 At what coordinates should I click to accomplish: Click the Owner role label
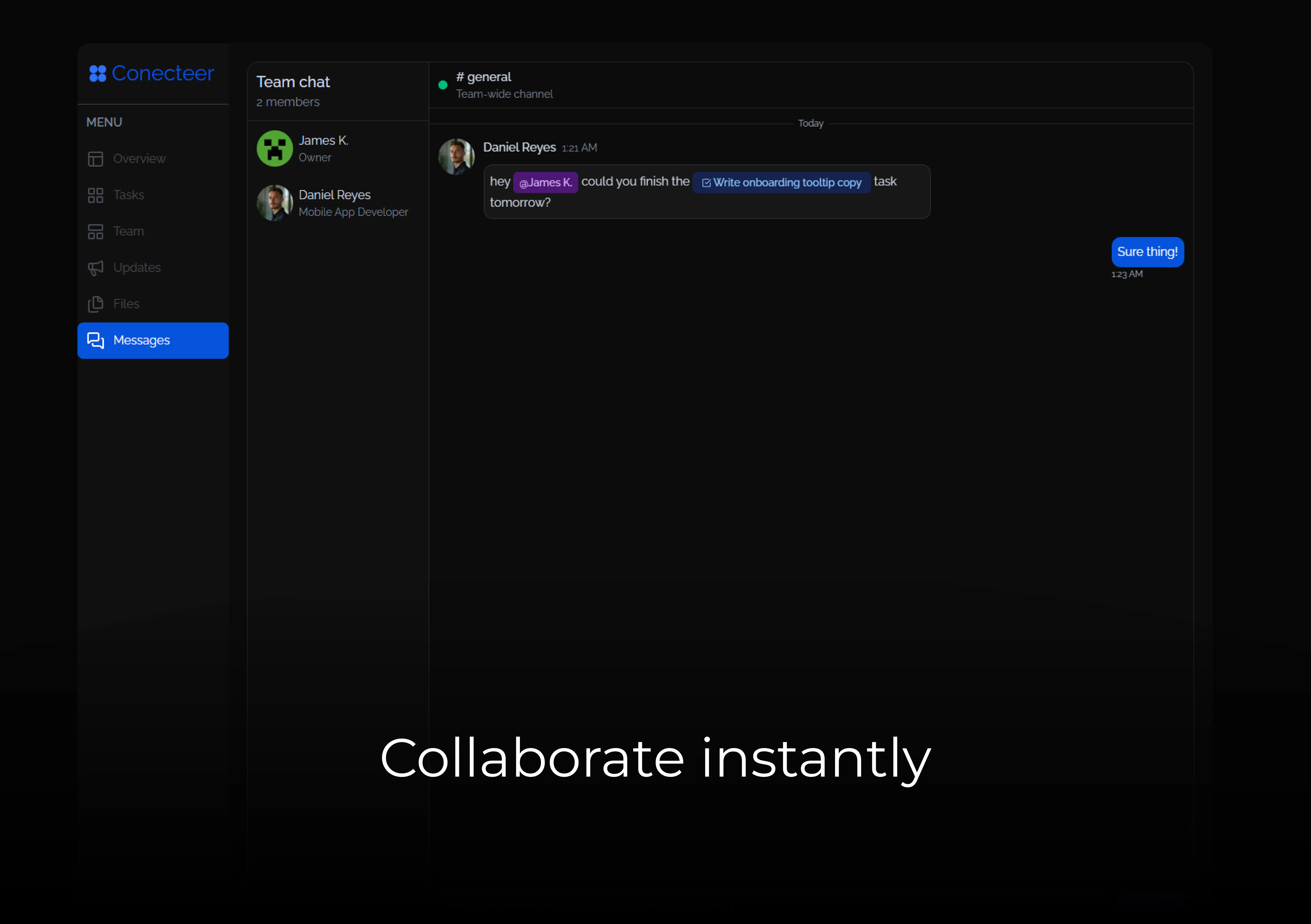pyautogui.click(x=315, y=158)
